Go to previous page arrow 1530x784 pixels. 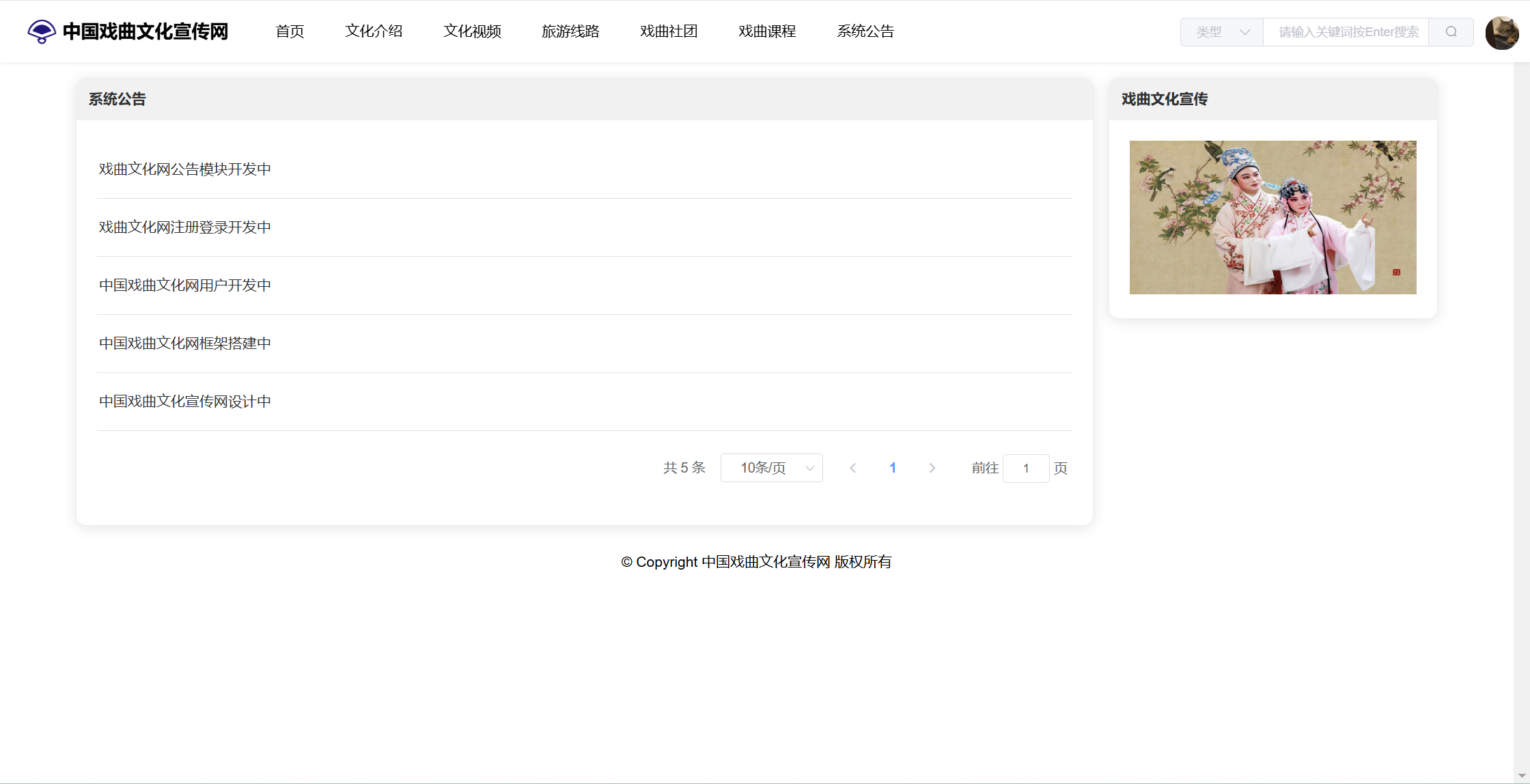[852, 468]
